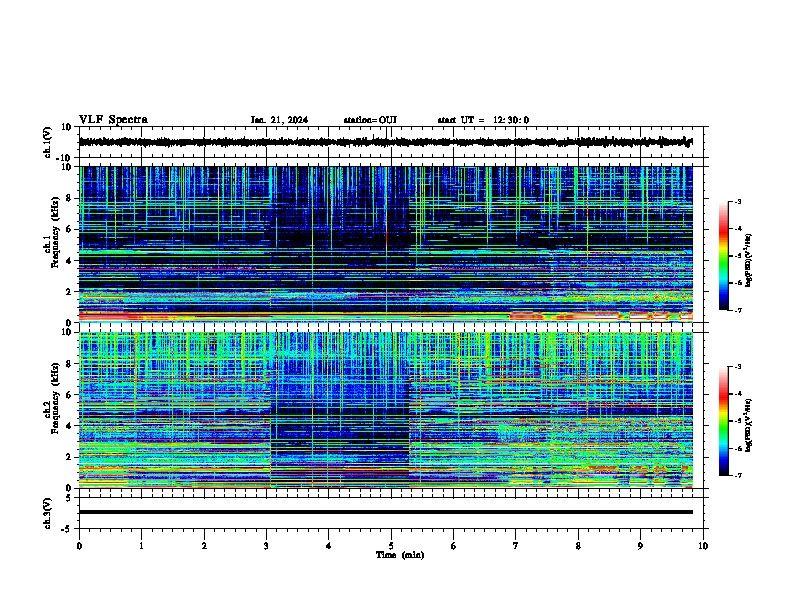Click the time axis tick label "7"
This screenshot has height=612, width=792.
click(x=516, y=546)
